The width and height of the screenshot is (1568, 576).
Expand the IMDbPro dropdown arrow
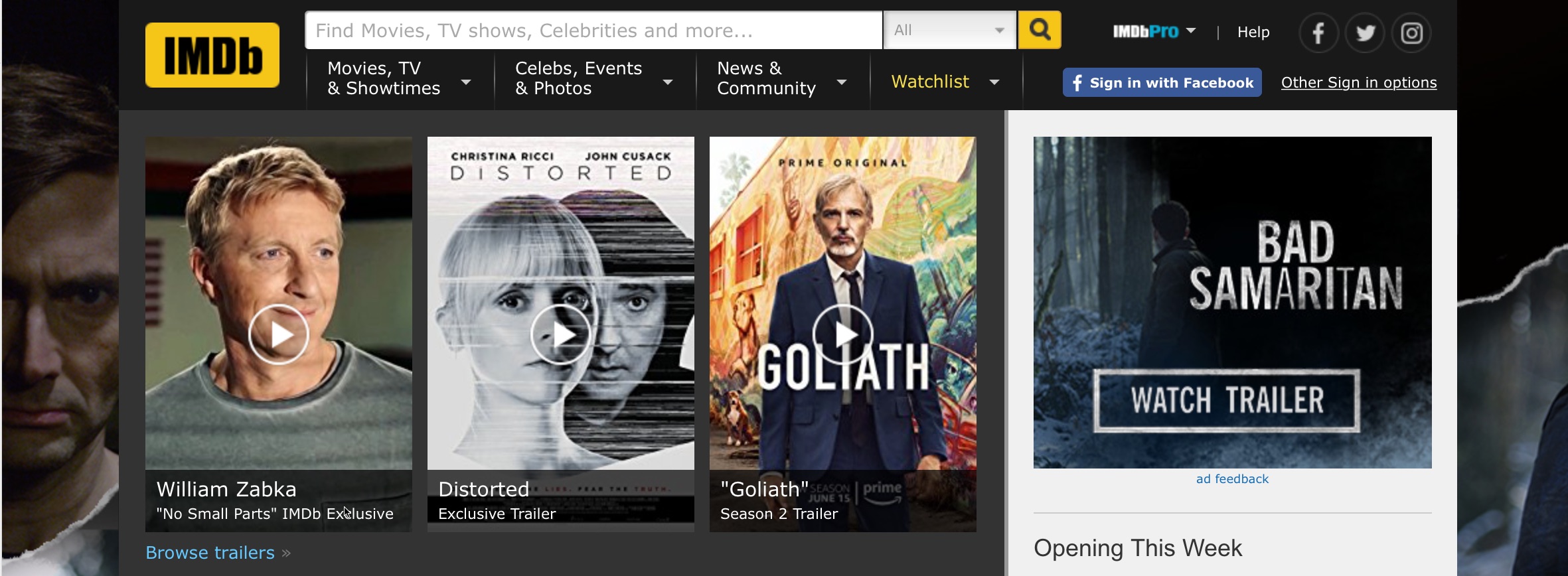click(x=1191, y=31)
